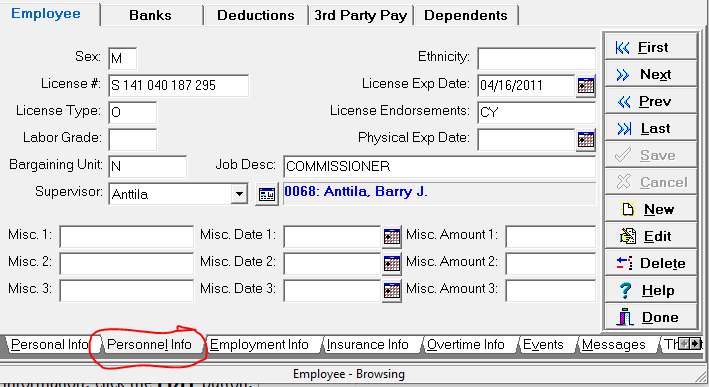Click the Misc. 1 text field
The width and height of the screenshot is (709, 387).
click(x=127, y=236)
